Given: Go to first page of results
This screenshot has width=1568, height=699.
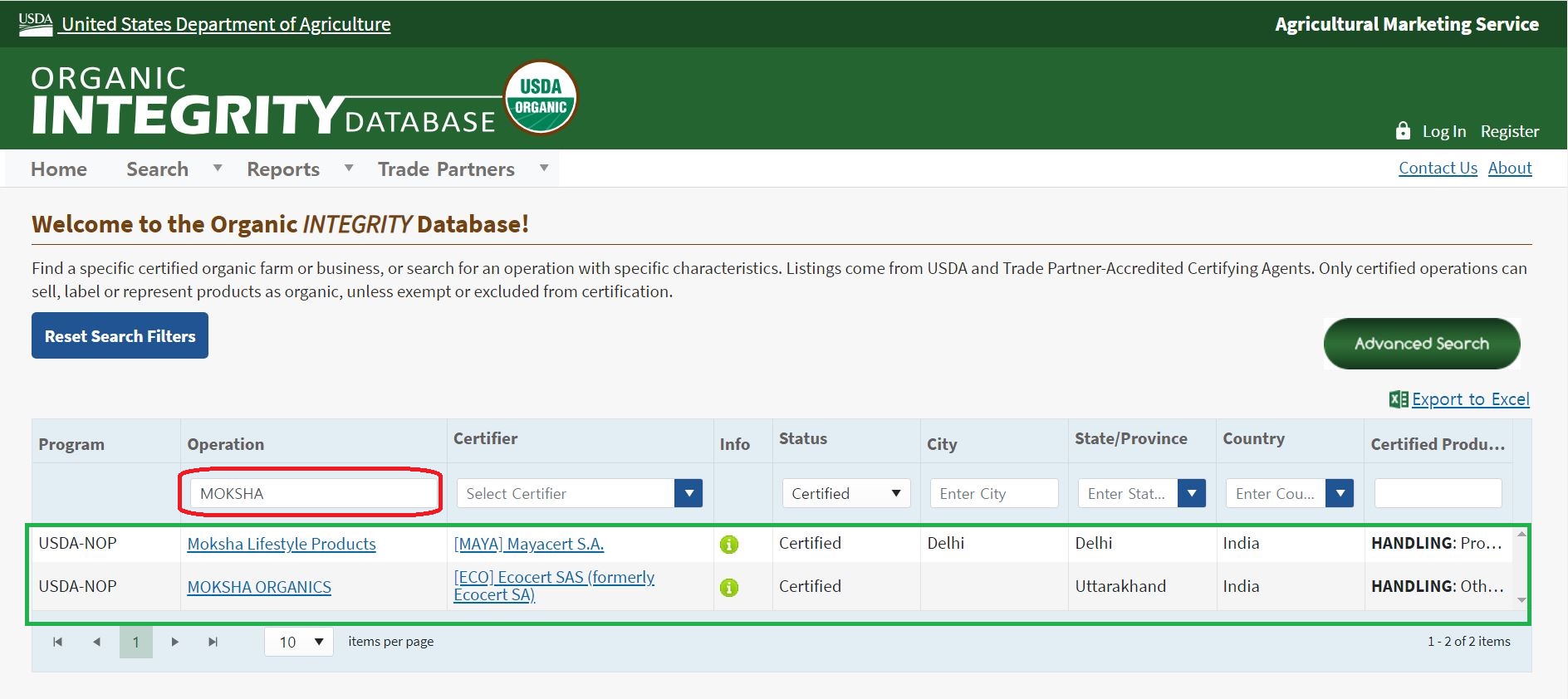Looking at the screenshot, I should (57, 642).
